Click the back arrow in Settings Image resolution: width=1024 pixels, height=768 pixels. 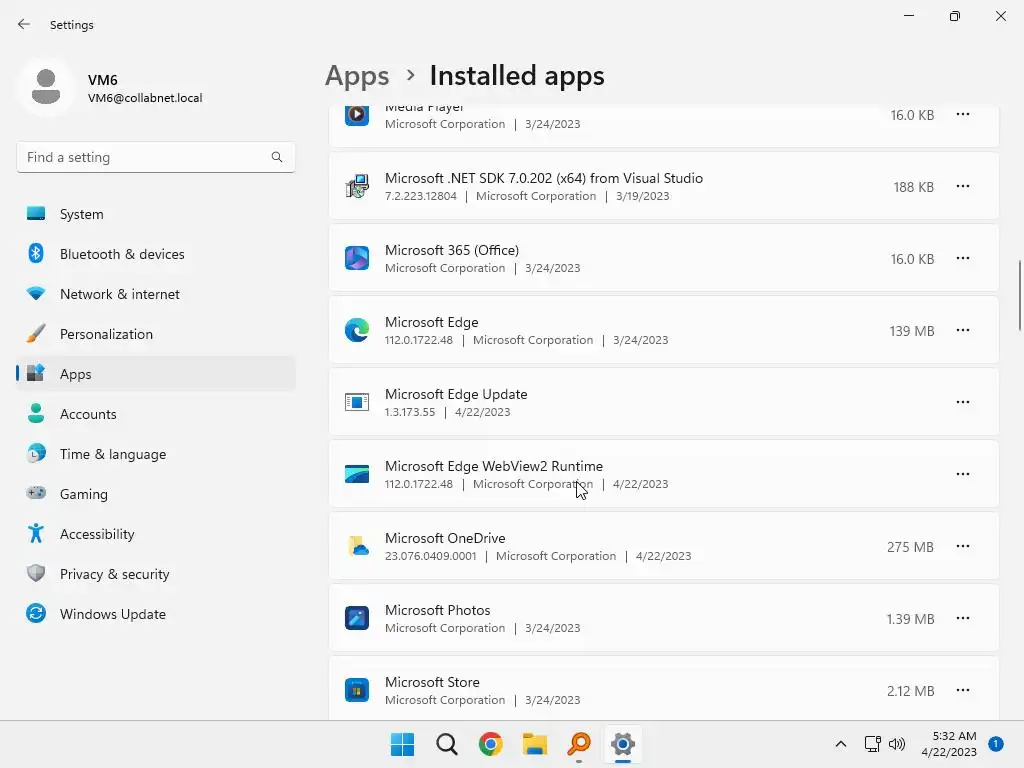[x=24, y=24]
